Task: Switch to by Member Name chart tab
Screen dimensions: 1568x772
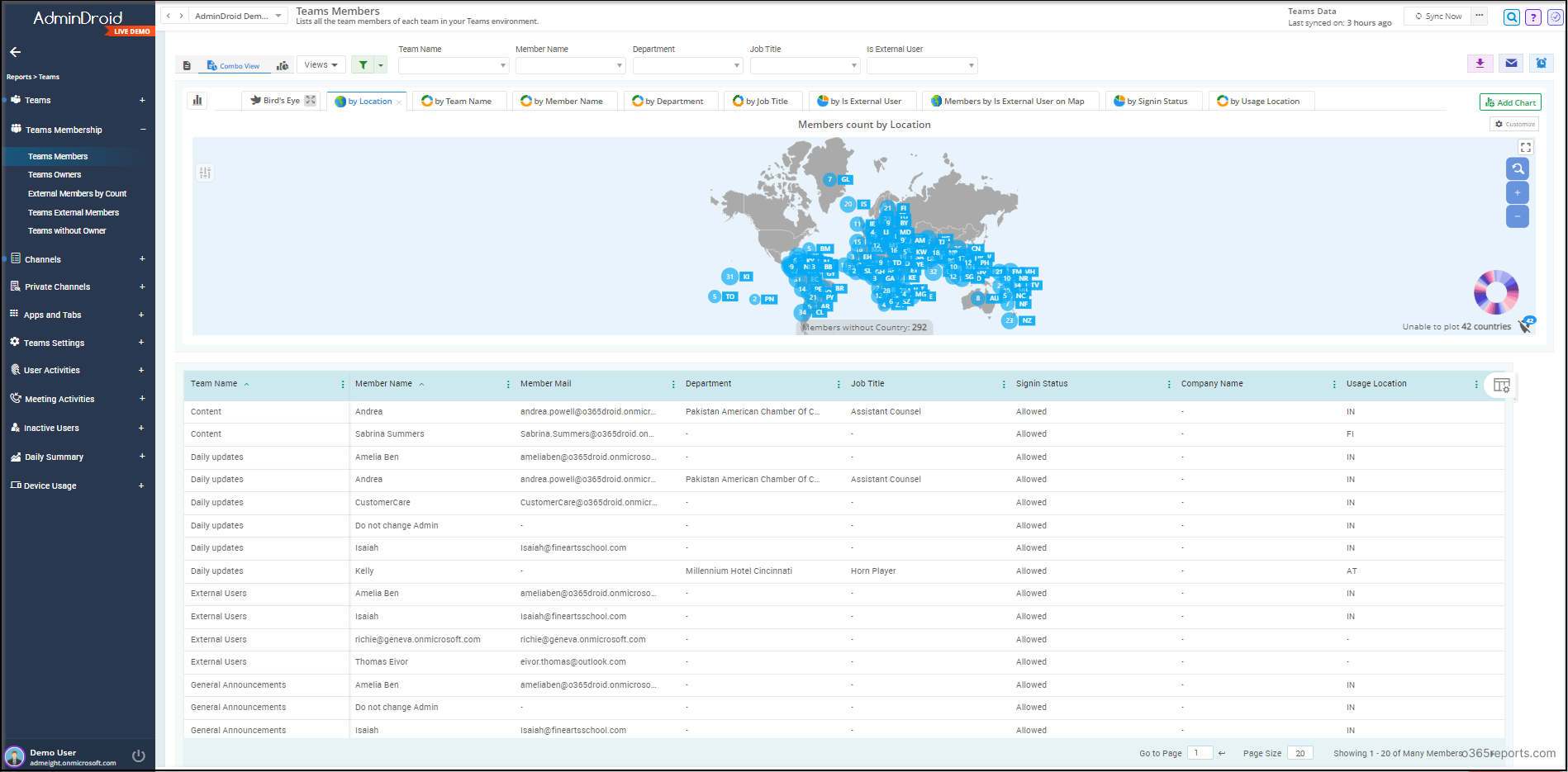Action: coord(565,102)
